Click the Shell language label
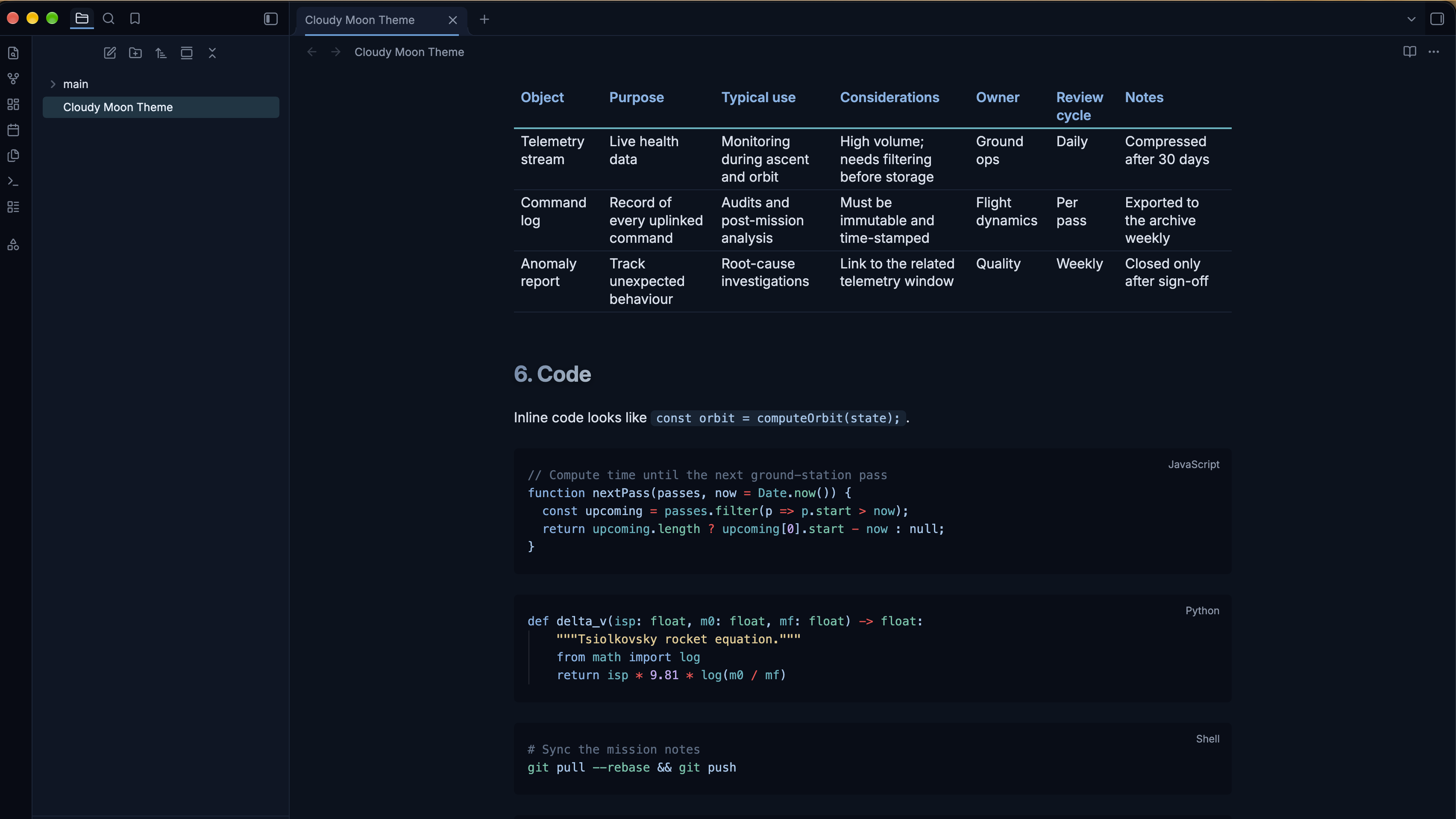This screenshot has height=819, width=1456. tap(1208, 739)
